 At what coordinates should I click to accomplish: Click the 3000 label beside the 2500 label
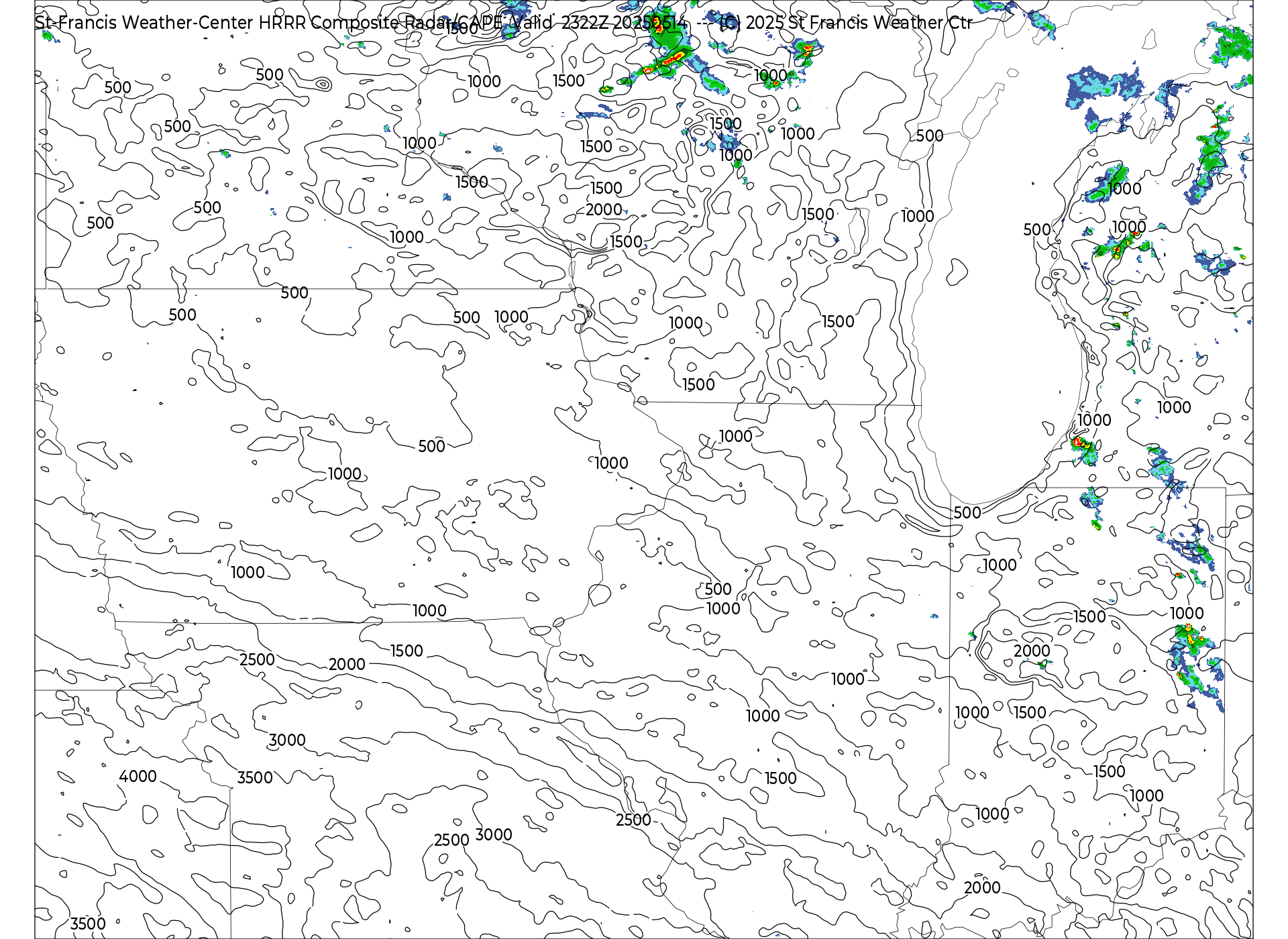494,834
